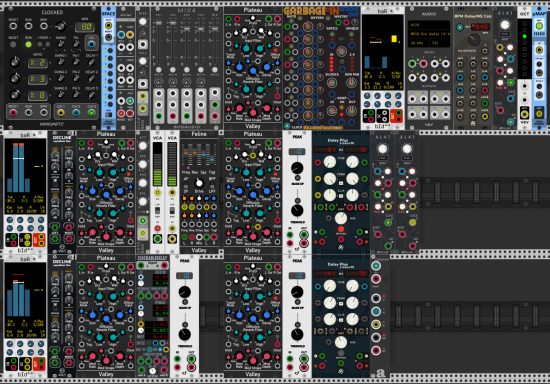Mute the master channel on MIX4
Viewport: 550px width, 384px height.
215,70
